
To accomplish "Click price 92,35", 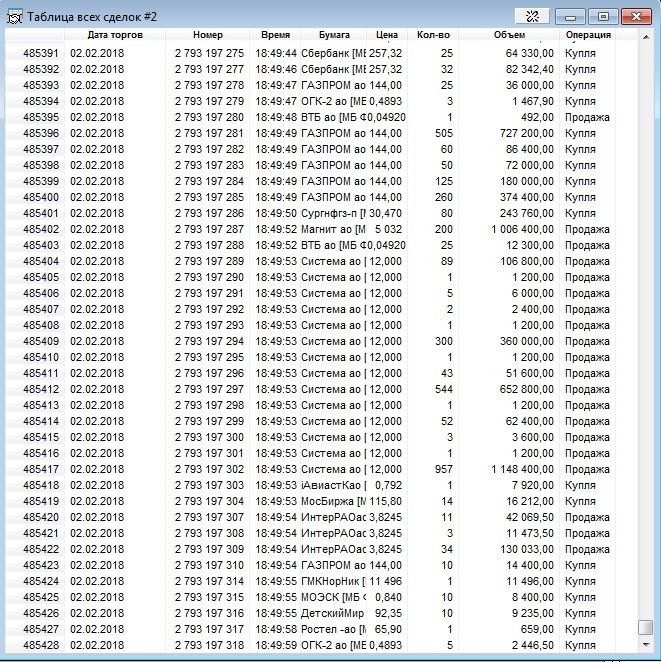I will click(388, 614).
